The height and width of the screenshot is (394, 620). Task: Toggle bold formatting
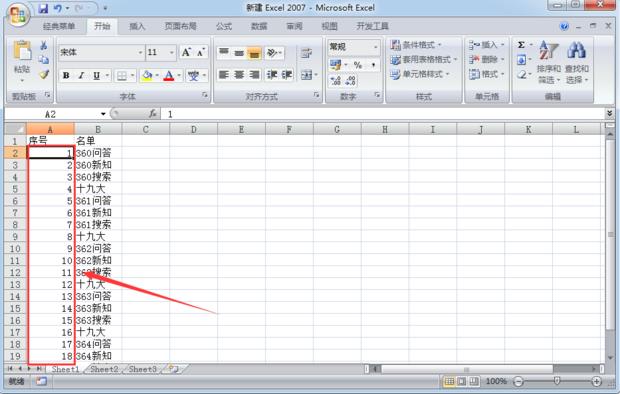66,75
